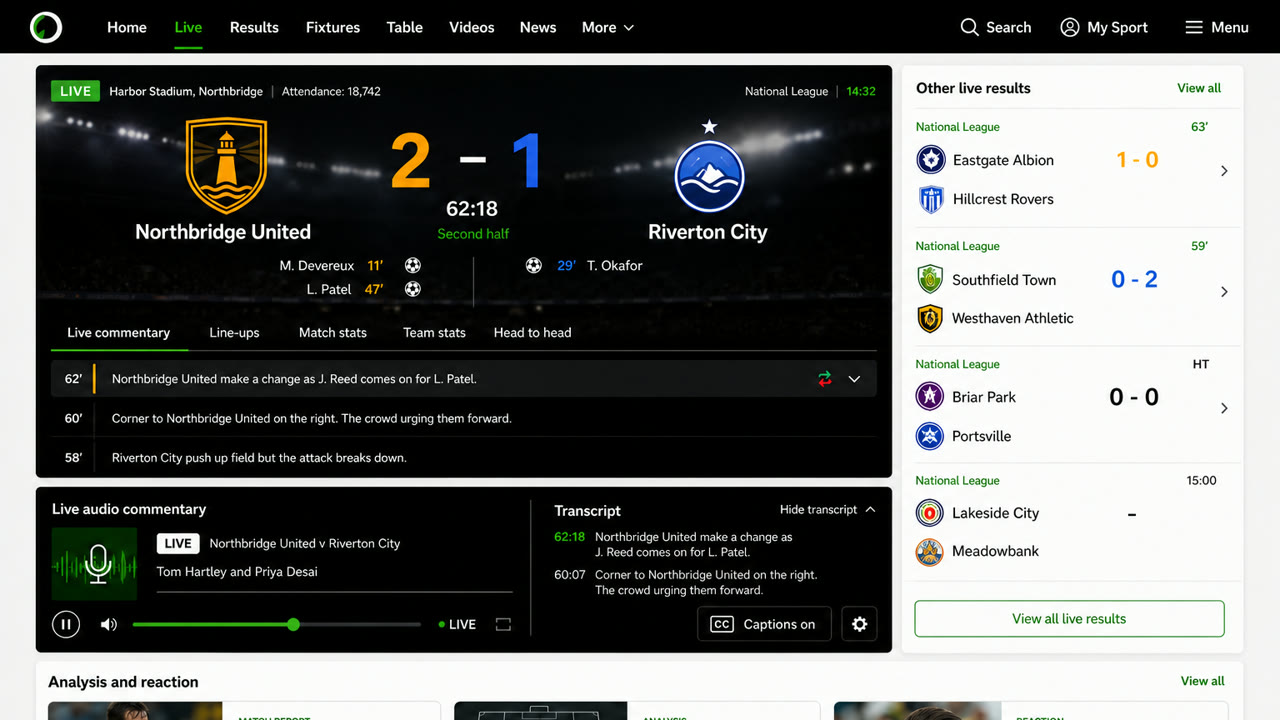Image resolution: width=1280 pixels, height=720 pixels.
Task: Click View all in Other live results
Action: [x=1199, y=88]
